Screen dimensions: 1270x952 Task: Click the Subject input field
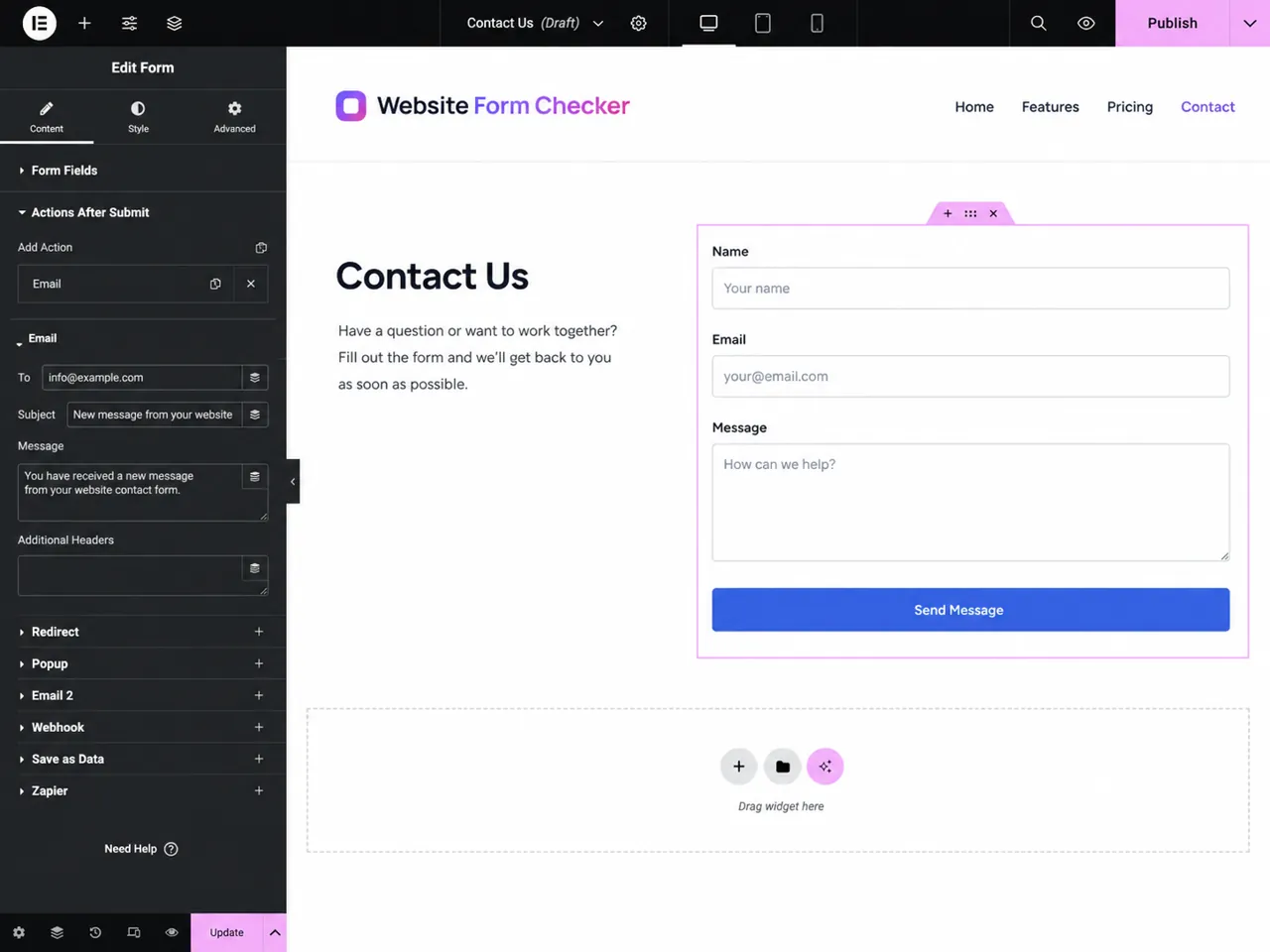coord(154,415)
